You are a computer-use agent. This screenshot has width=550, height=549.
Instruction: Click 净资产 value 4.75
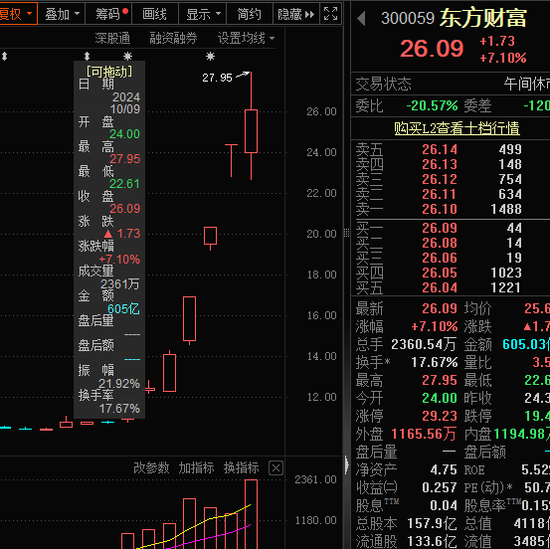(x=443, y=470)
